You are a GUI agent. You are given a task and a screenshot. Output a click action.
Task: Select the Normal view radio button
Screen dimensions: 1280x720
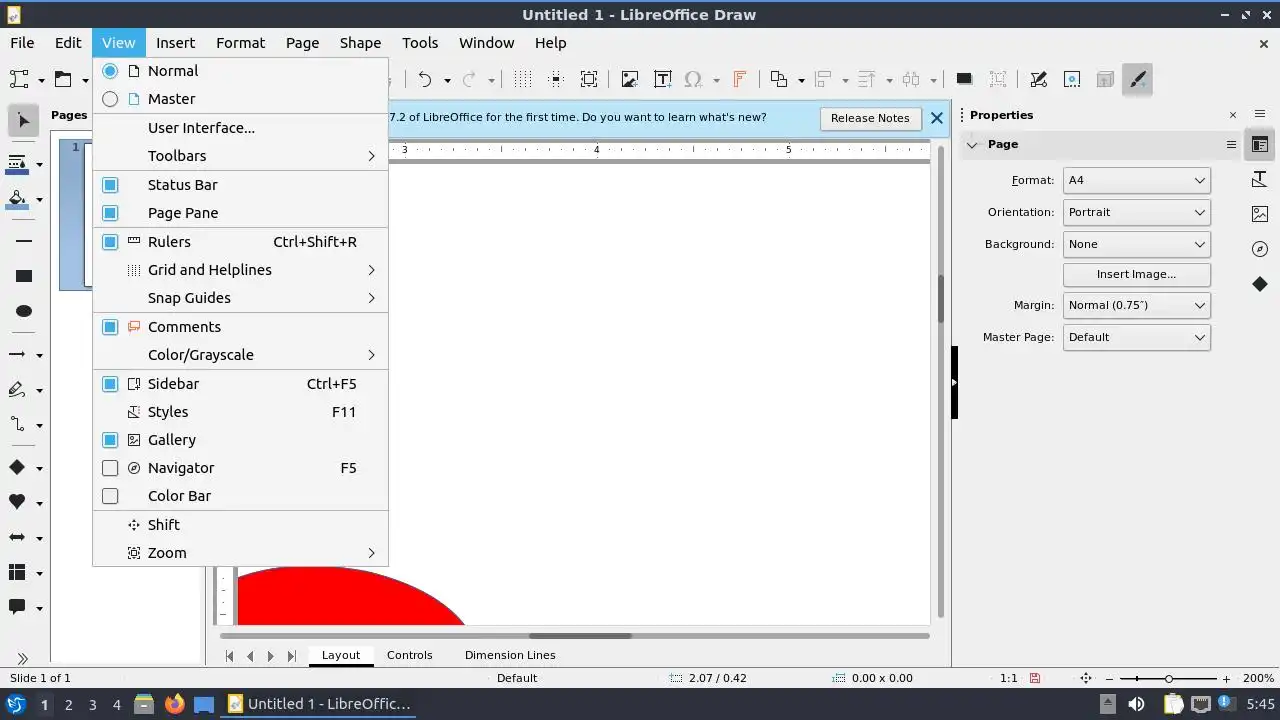[x=110, y=71]
